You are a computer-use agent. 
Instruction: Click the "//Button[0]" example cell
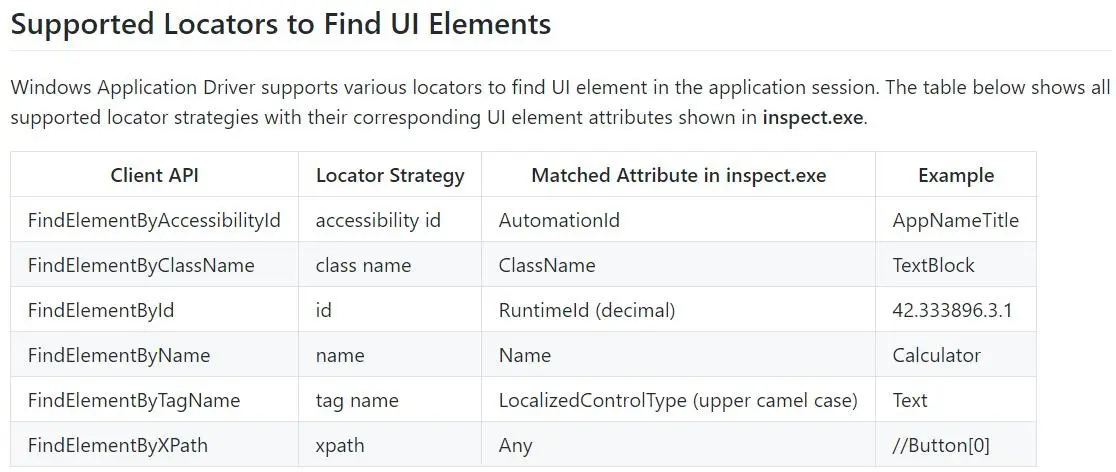[941, 445]
